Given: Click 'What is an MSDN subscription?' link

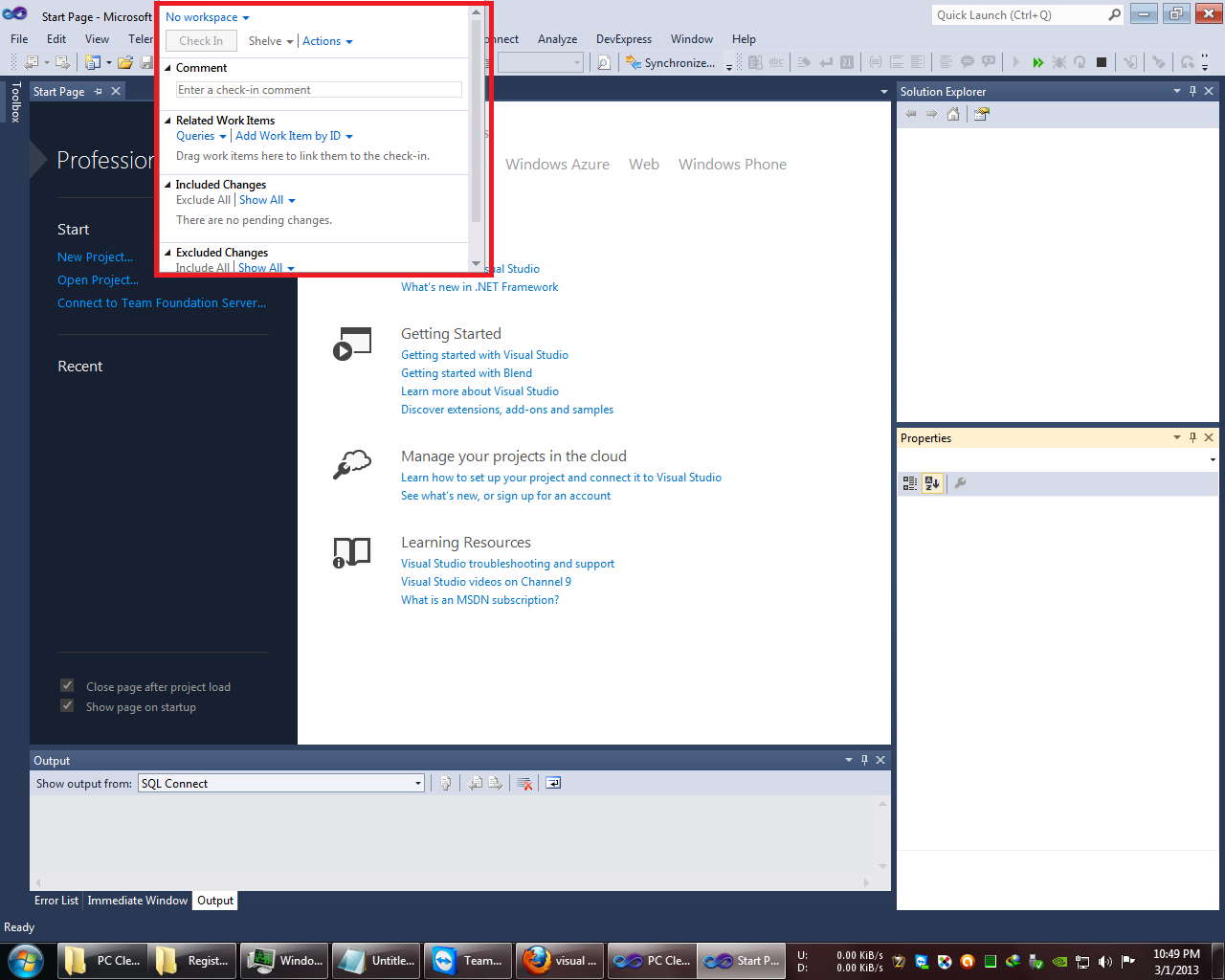Looking at the screenshot, I should point(479,600).
